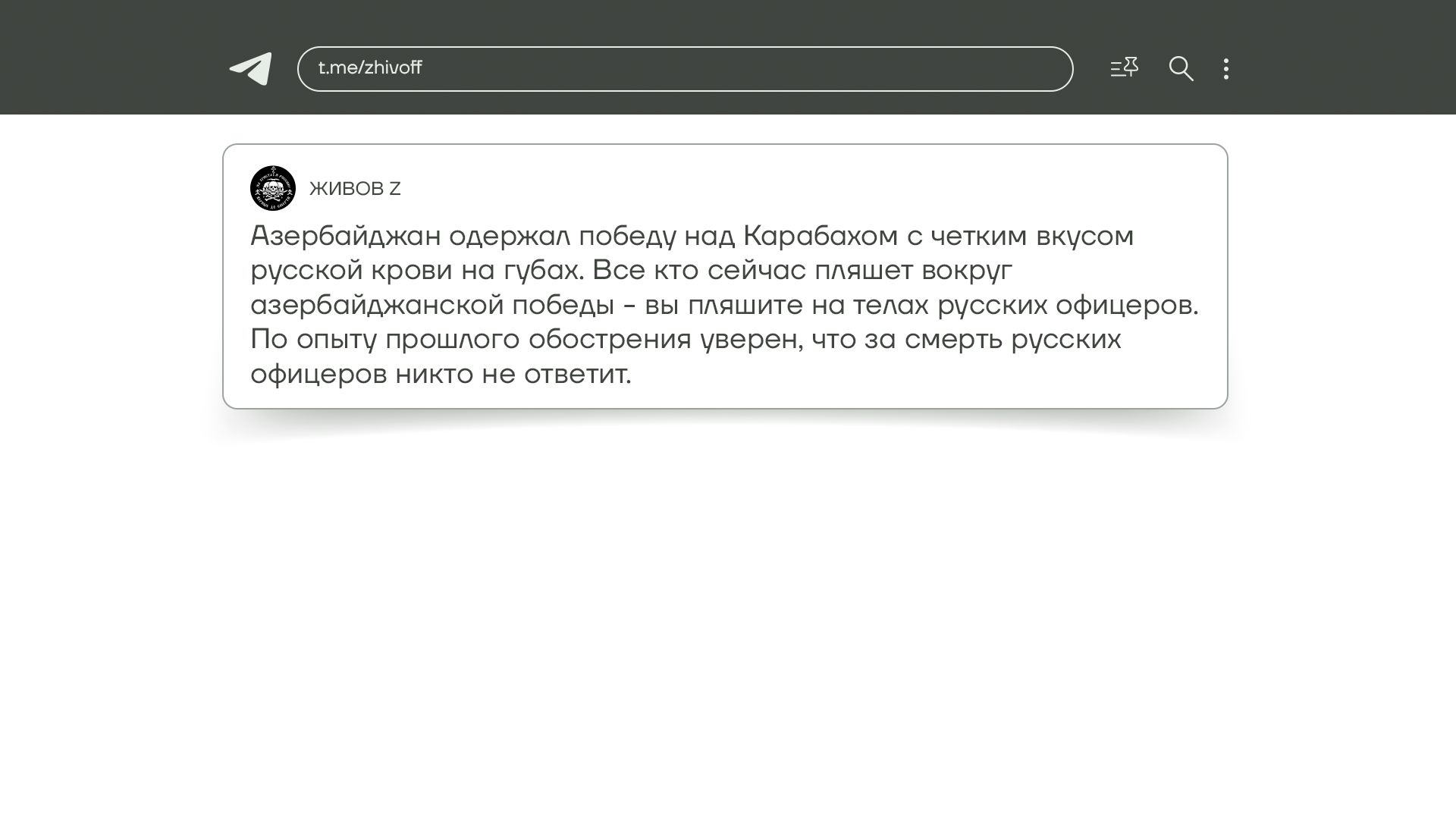
Task: Click the skull channel avatar
Action: click(x=273, y=188)
